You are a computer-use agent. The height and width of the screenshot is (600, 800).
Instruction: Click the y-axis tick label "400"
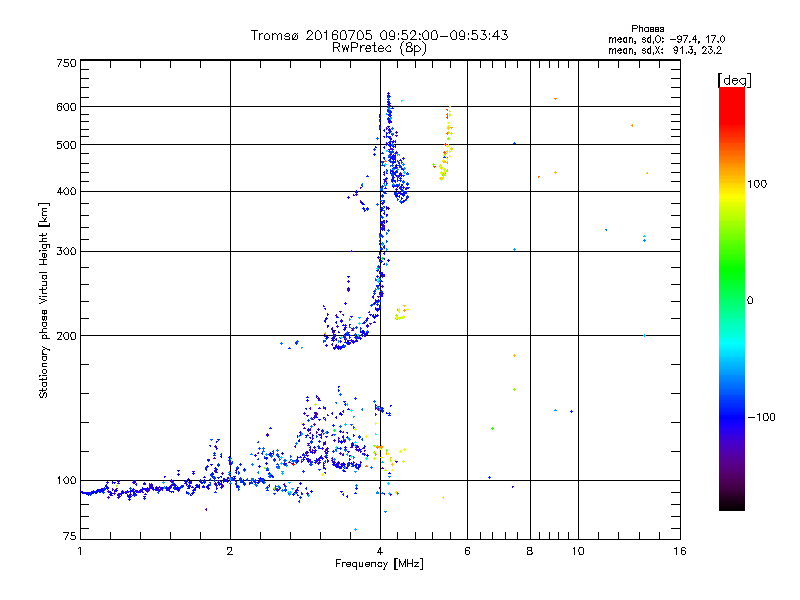coord(66,191)
